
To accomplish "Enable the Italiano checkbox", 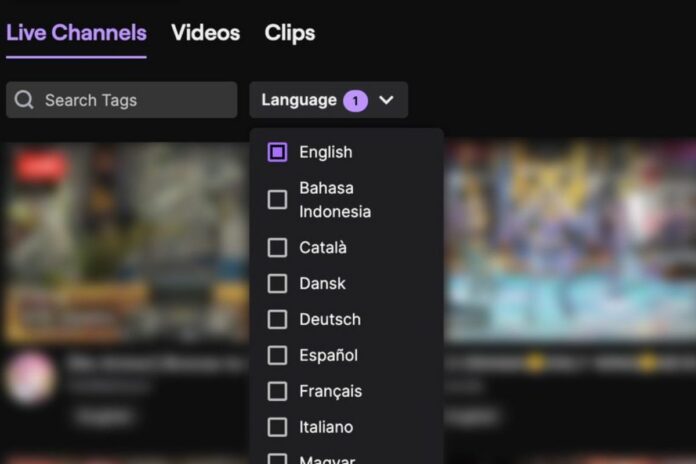I will (x=278, y=427).
